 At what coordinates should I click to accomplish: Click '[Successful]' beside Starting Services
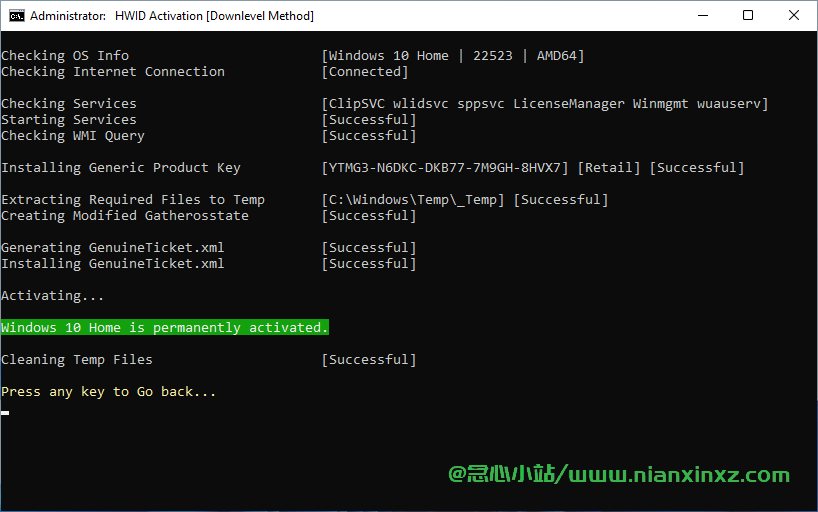tap(369, 120)
